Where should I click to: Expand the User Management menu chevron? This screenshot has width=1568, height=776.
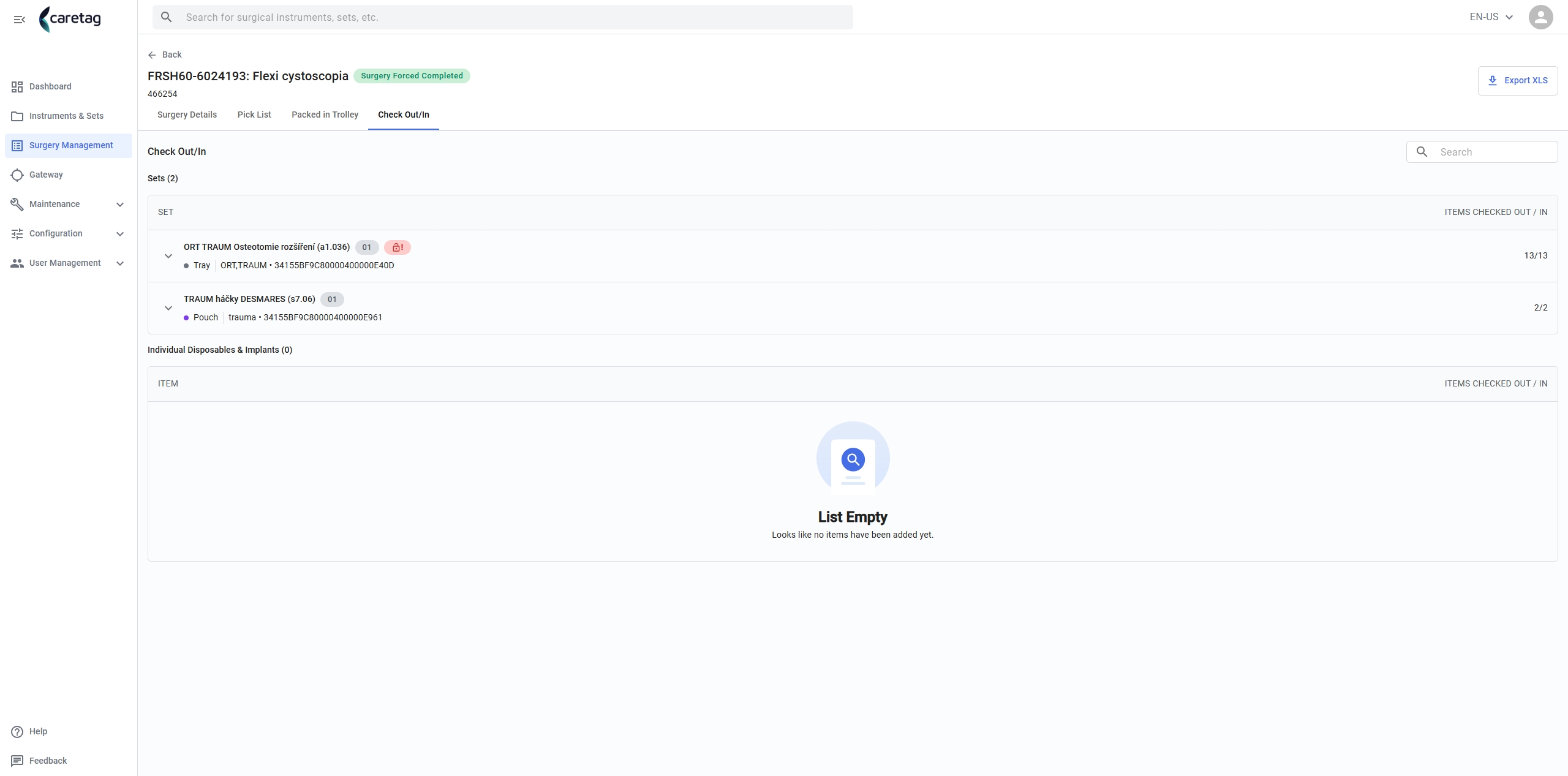point(120,263)
